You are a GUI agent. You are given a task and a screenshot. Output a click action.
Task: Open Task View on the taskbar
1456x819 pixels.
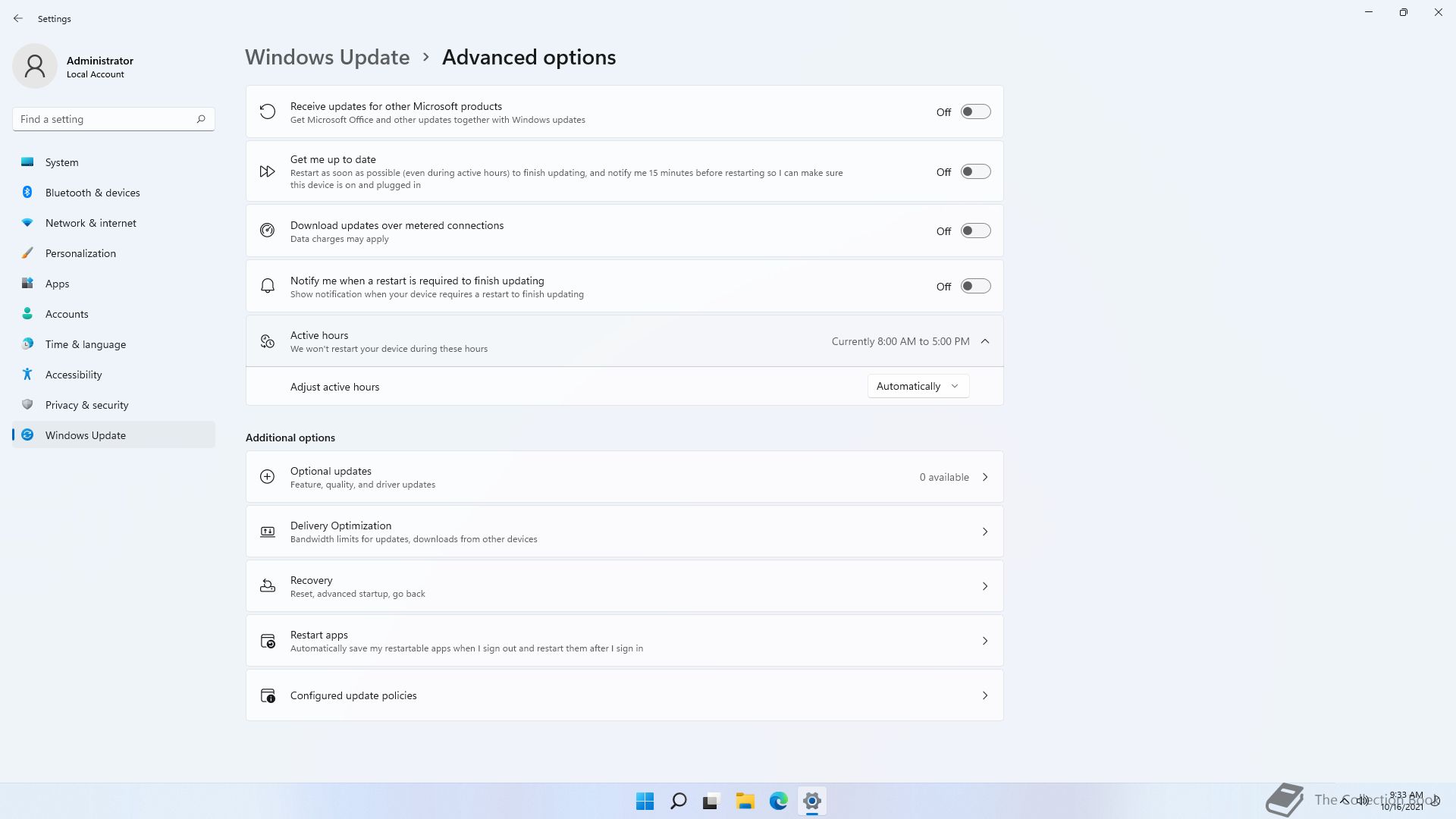(x=711, y=801)
